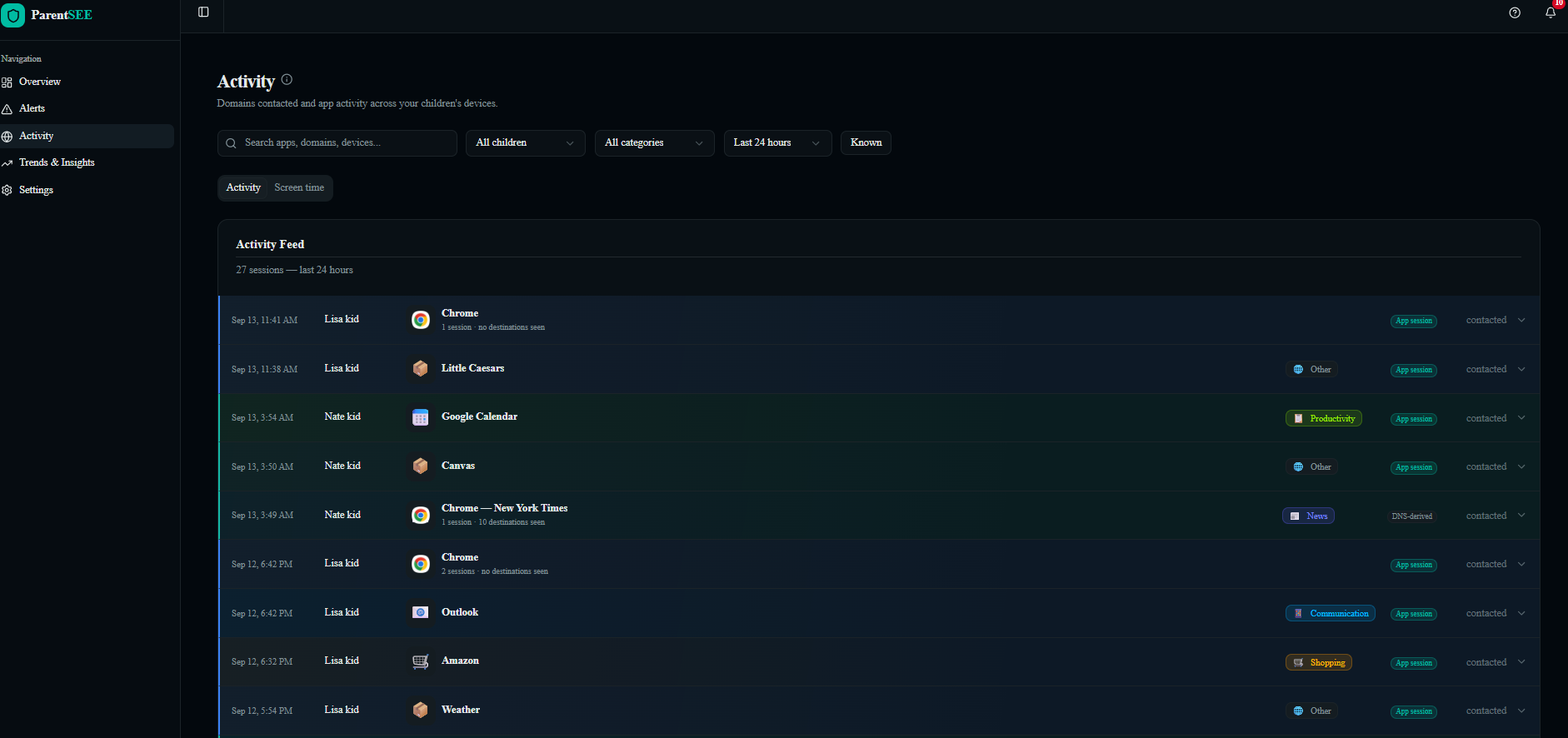
Task: Click the DNS-derived label
Action: (x=1412, y=516)
